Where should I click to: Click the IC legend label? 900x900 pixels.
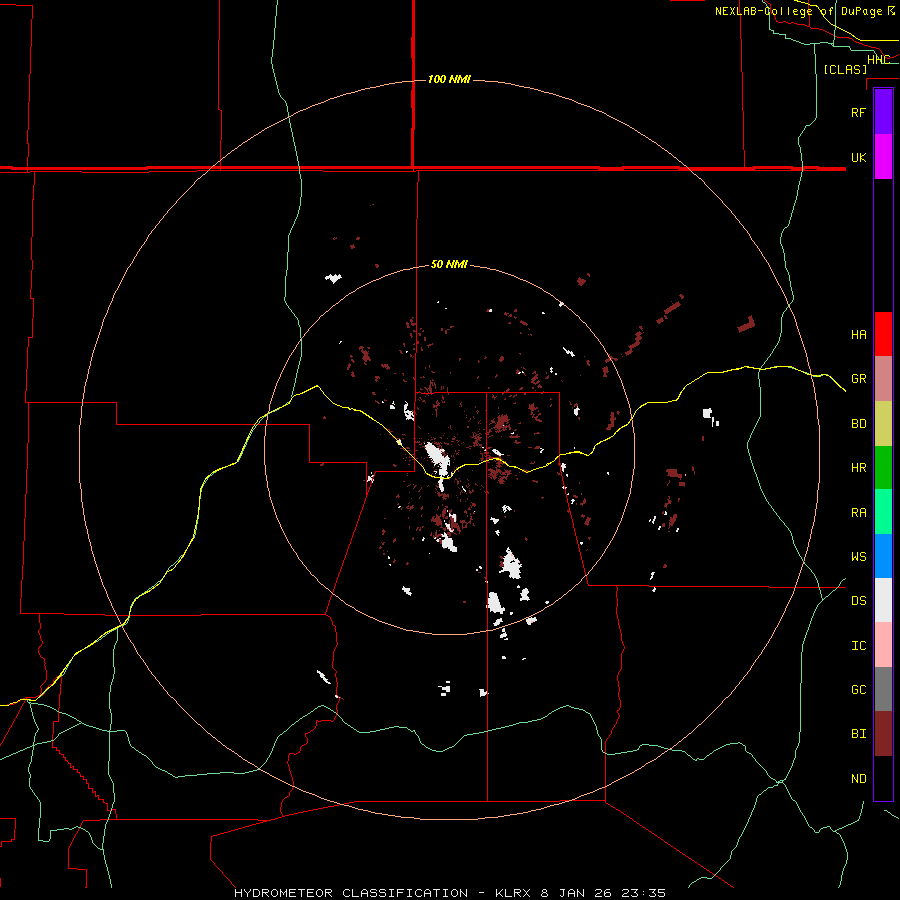858,646
